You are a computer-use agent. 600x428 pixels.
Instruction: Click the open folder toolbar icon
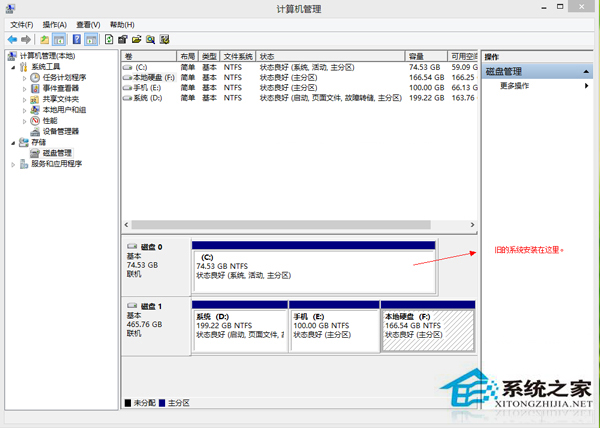click(137, 39)
